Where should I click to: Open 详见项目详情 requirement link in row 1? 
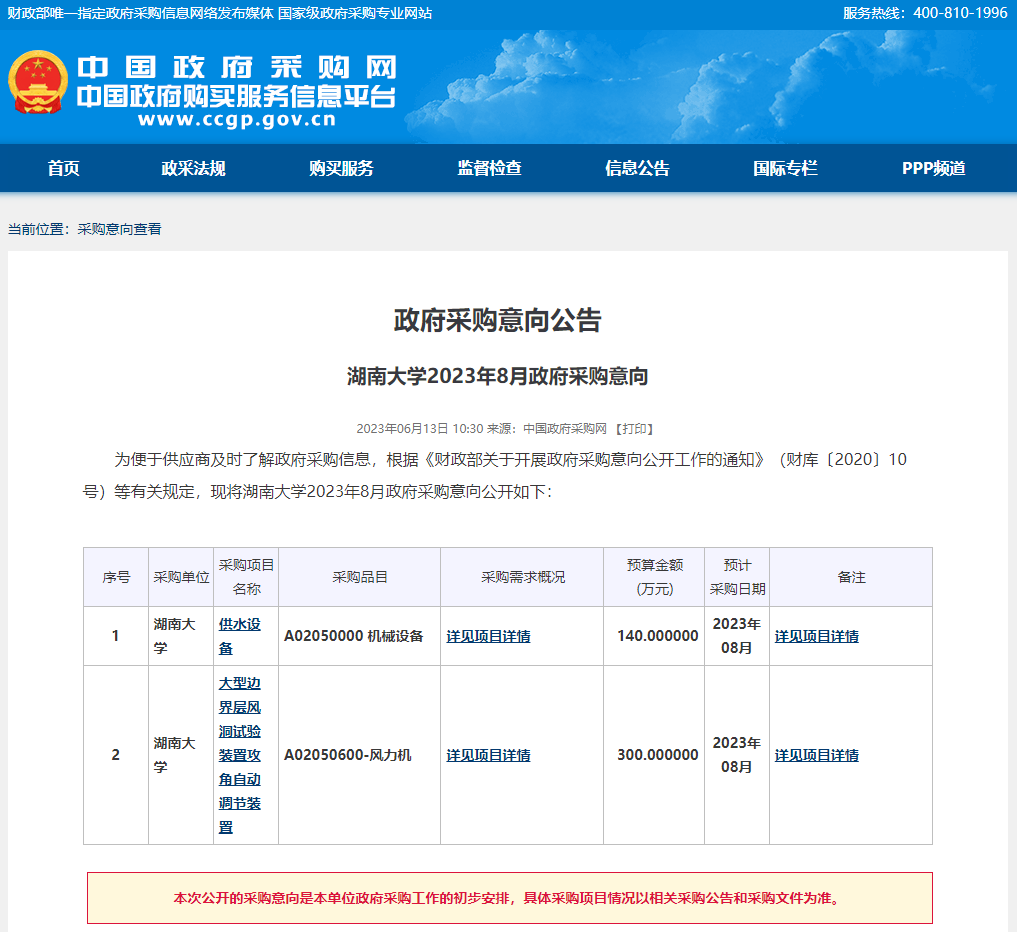[488, 636]
